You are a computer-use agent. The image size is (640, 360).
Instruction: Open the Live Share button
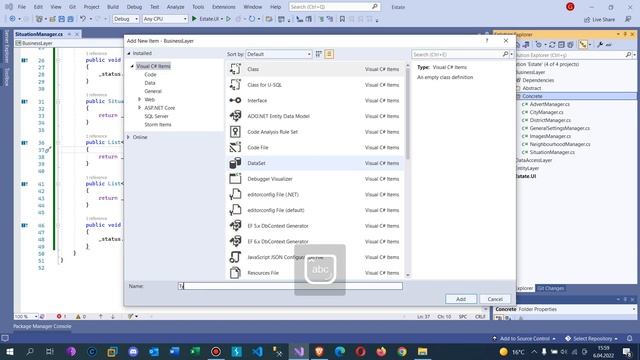(599, 19)
